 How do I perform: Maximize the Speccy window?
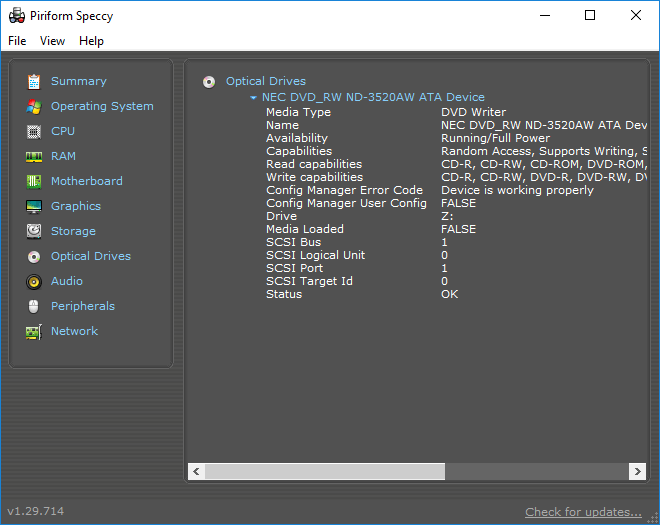590,16
